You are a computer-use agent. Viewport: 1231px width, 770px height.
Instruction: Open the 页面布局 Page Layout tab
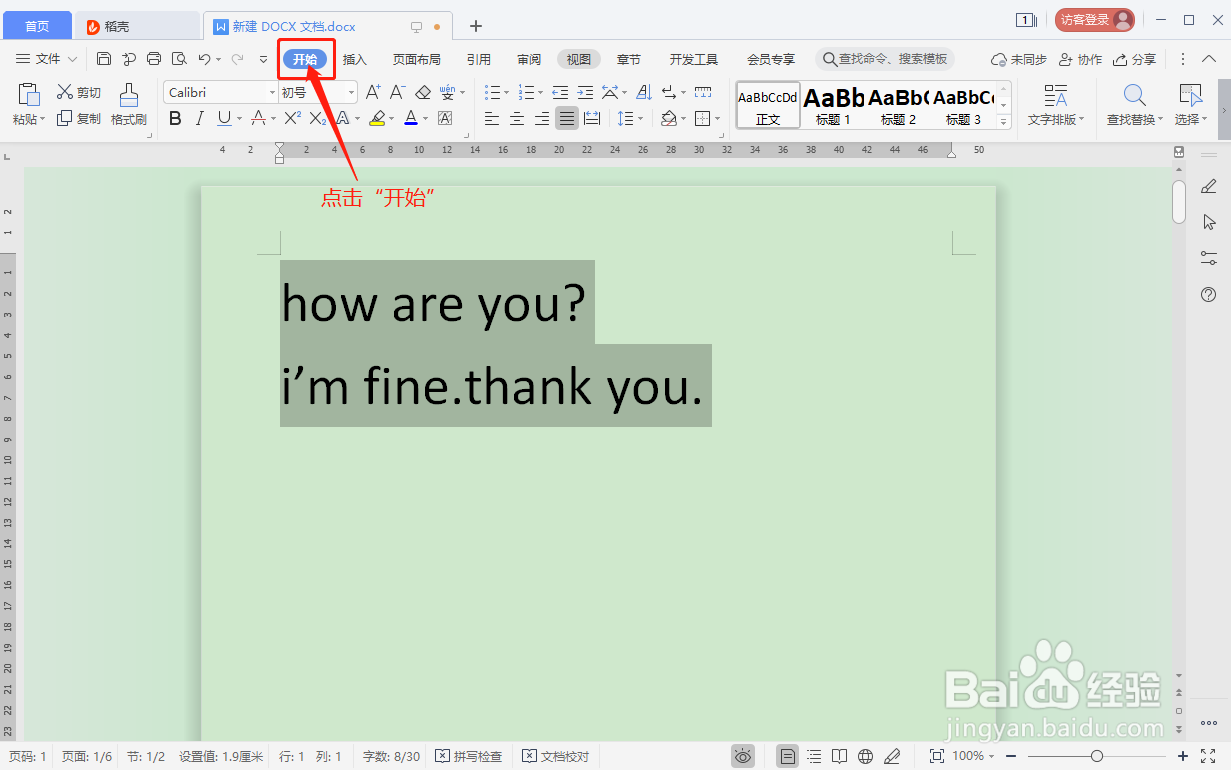click(416, 59)
